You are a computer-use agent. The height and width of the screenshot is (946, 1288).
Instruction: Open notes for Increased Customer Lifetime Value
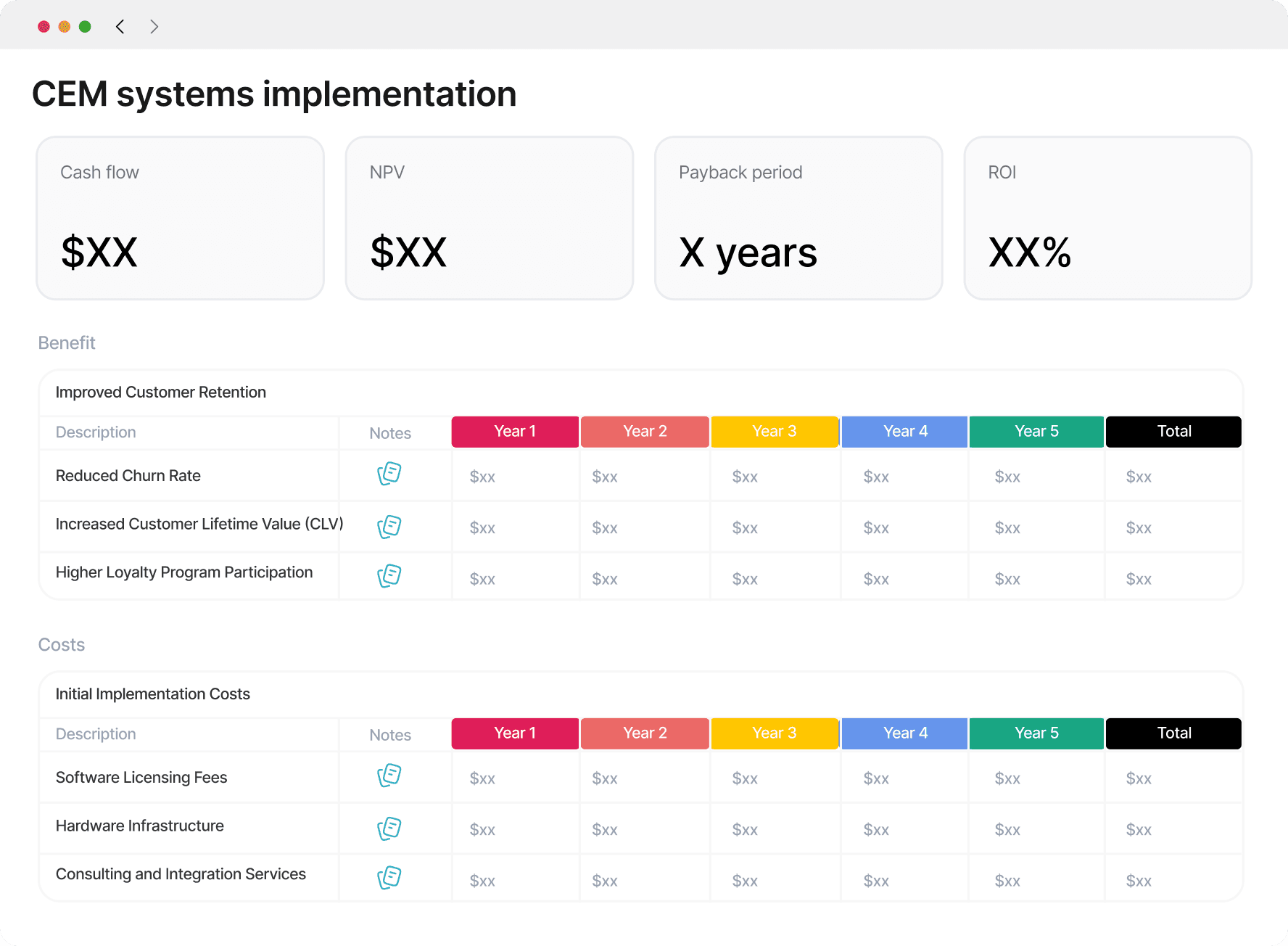(390, 526)
